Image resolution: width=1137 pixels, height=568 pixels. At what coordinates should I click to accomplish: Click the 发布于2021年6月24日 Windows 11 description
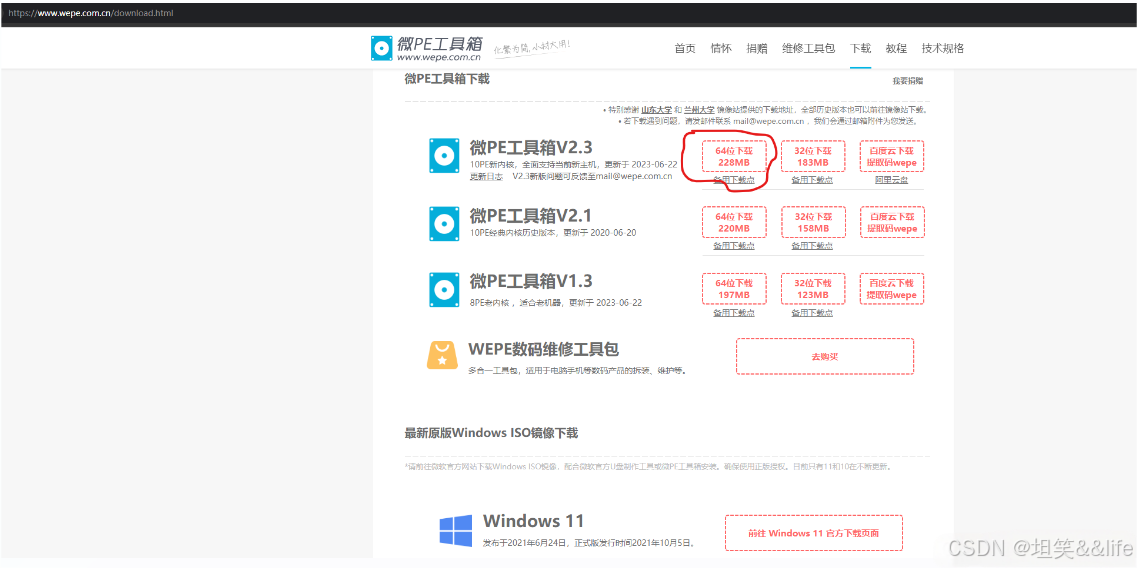[x=589, y=542]
